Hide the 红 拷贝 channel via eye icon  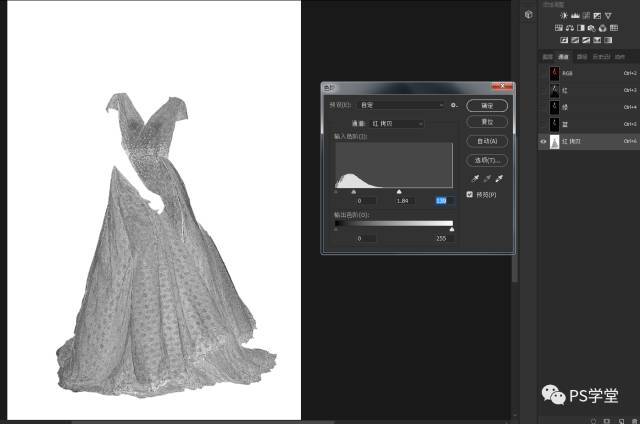[x=543, y=141]
